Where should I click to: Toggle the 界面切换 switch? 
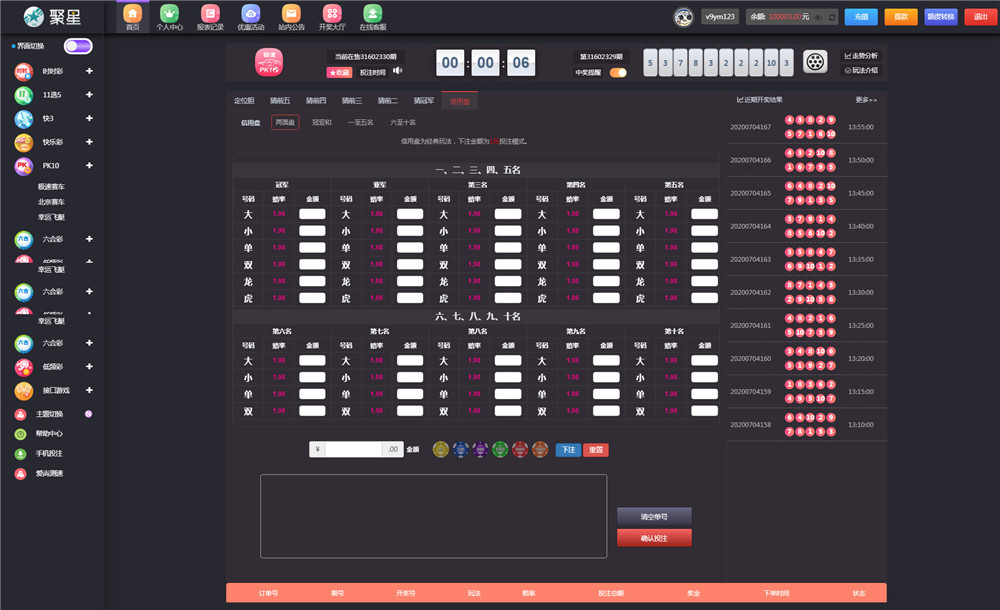pyautogui.click(x=78, y=46)
